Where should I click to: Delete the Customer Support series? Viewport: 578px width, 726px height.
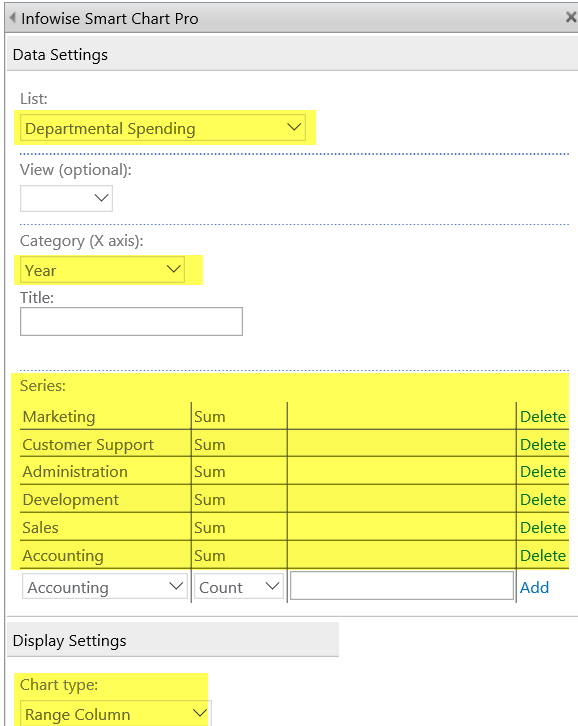click(543, 444)
